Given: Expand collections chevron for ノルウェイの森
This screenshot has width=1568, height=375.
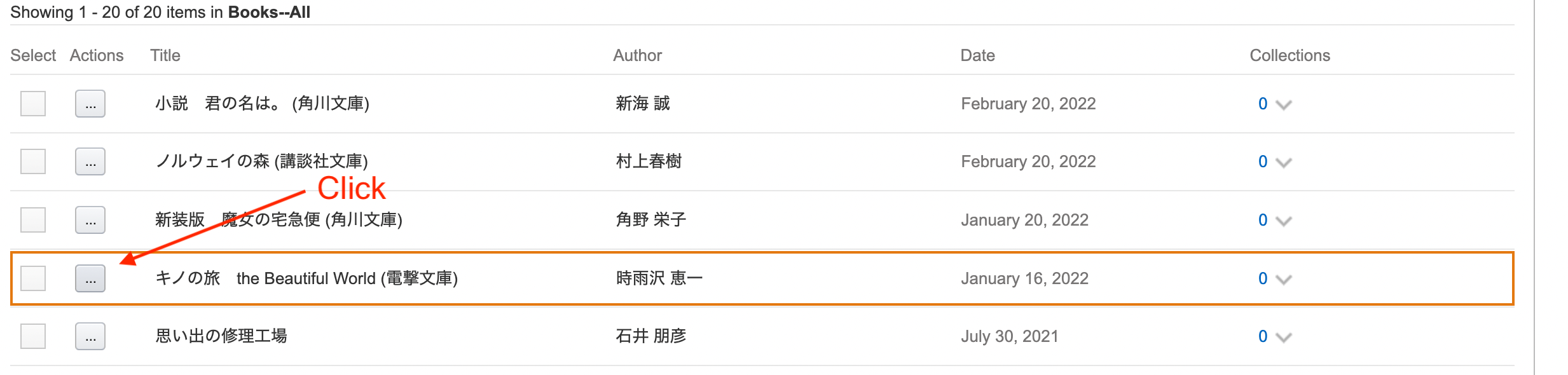Looking at the screenshot, I should 1284,163.
